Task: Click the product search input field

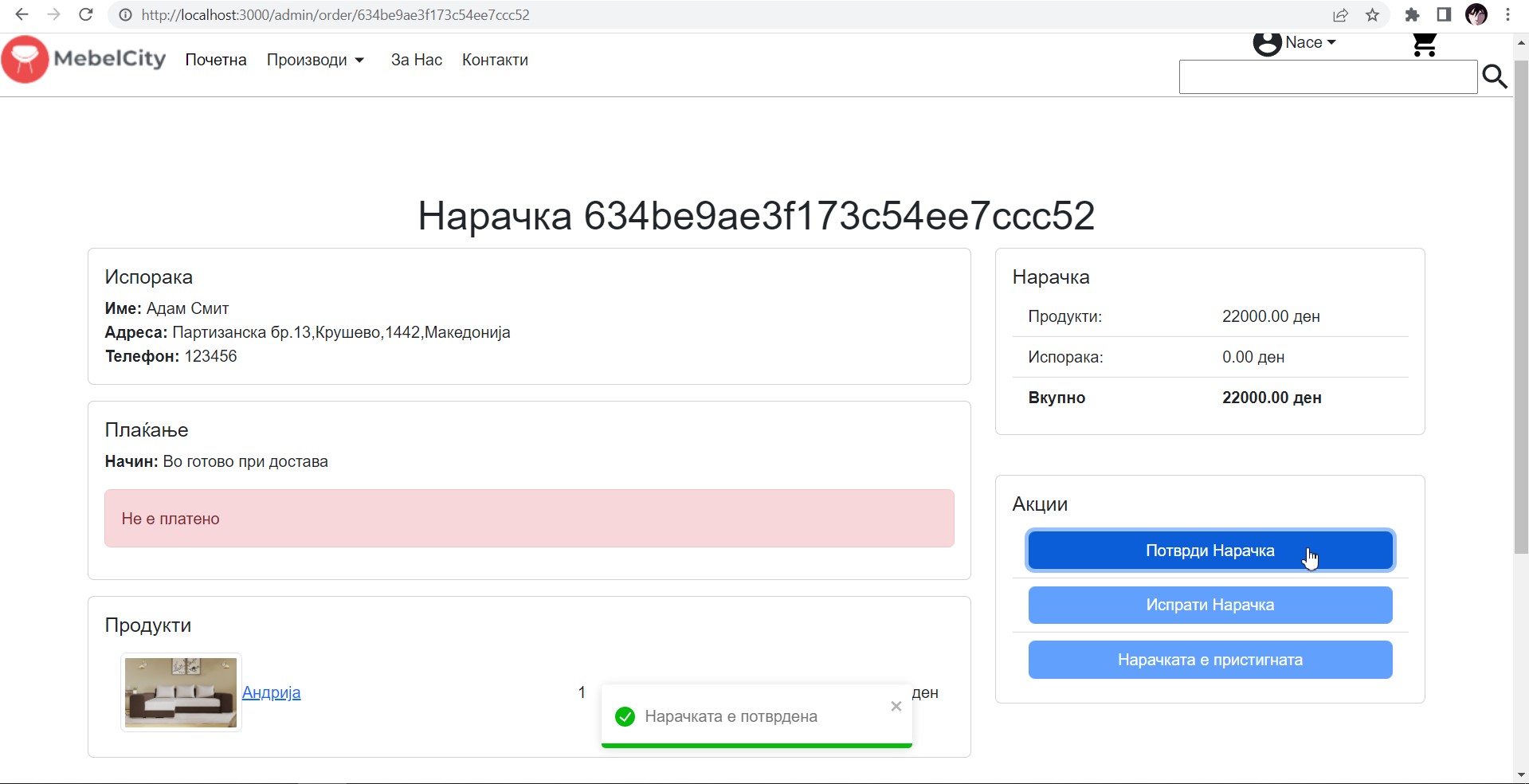Action: point(1327,77)
